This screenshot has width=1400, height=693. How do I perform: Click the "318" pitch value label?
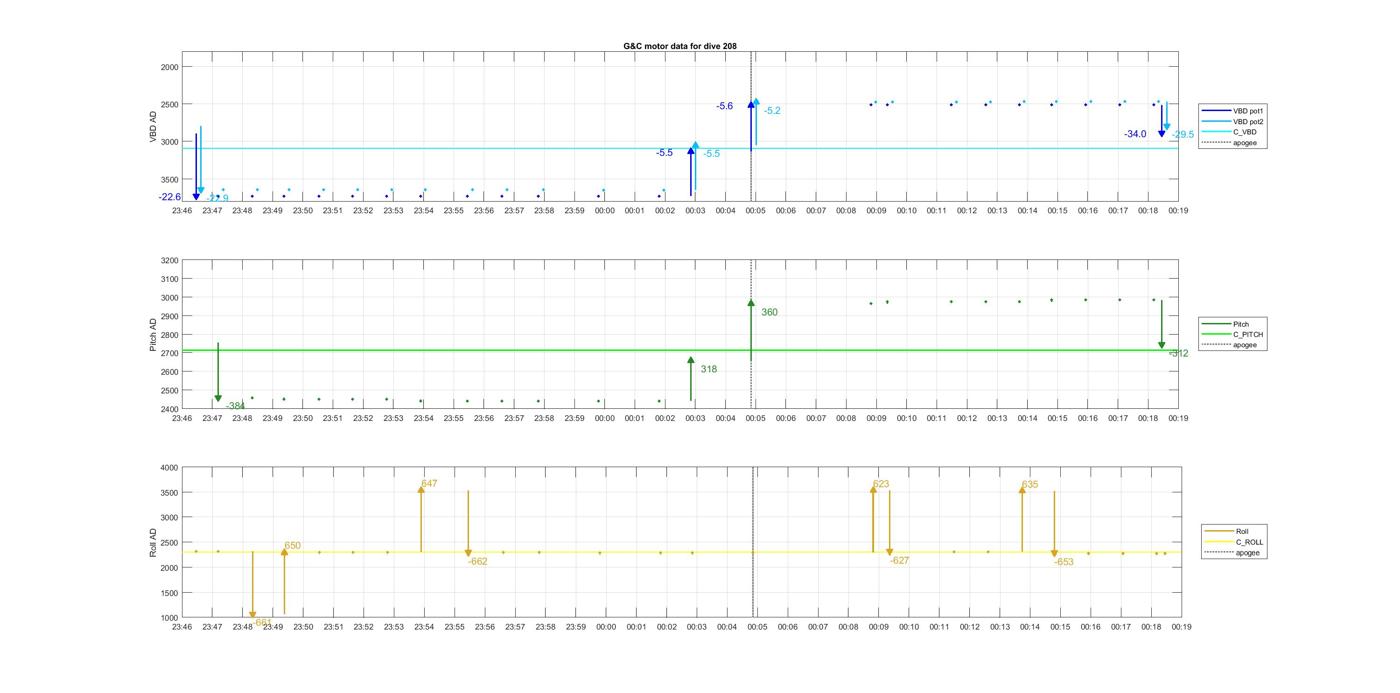pyautogui.click(x=709, y=369)
